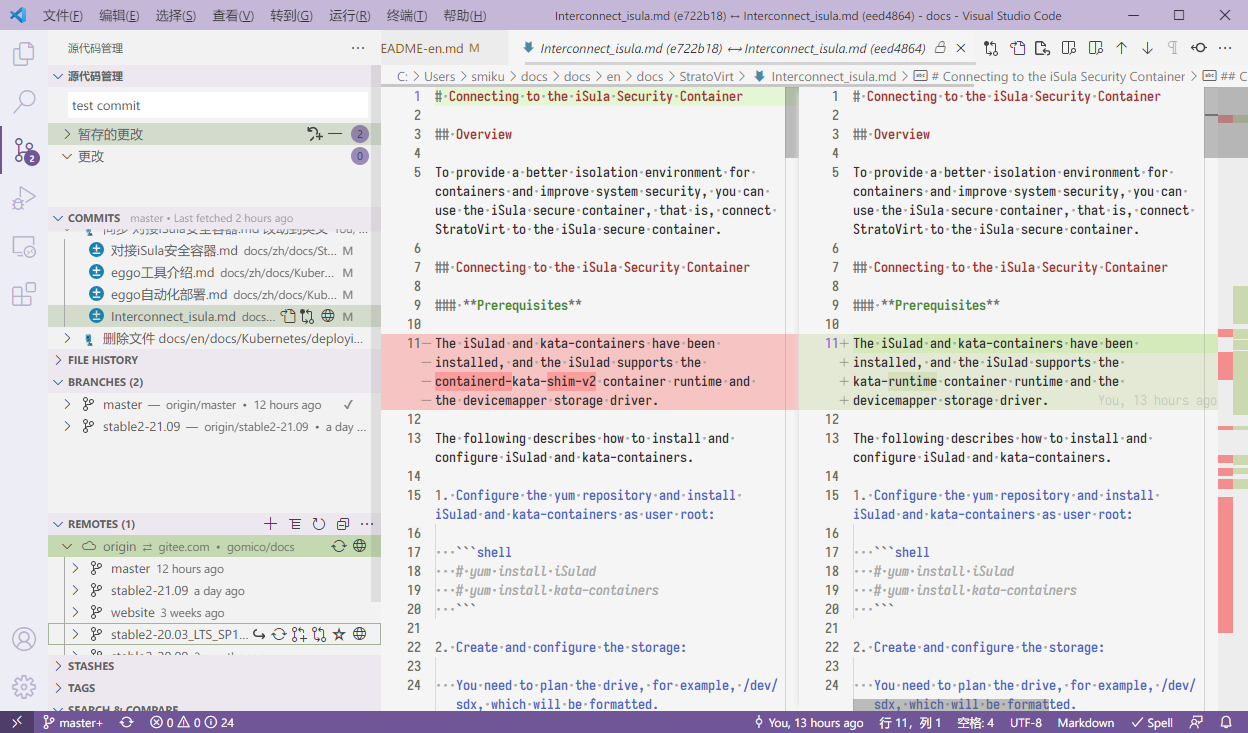Click notifications bell in status bar
Viewport: 1248px width, 733px height.
1226,722
